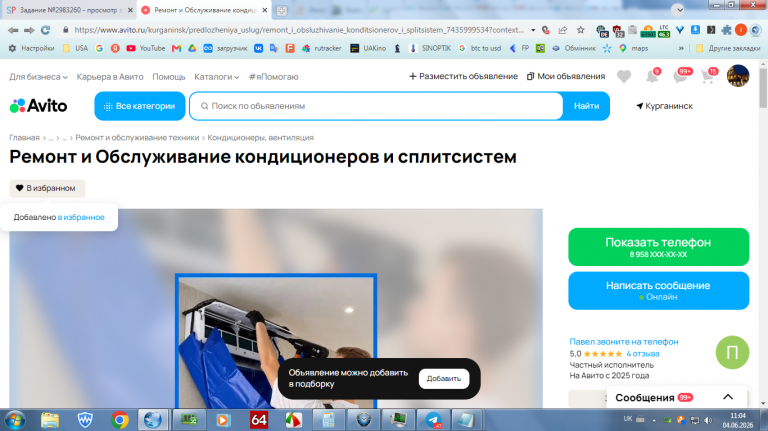This screenshot has width=768, height=431.
Task: Open Windows Start menu
Action: pos(15,420)
